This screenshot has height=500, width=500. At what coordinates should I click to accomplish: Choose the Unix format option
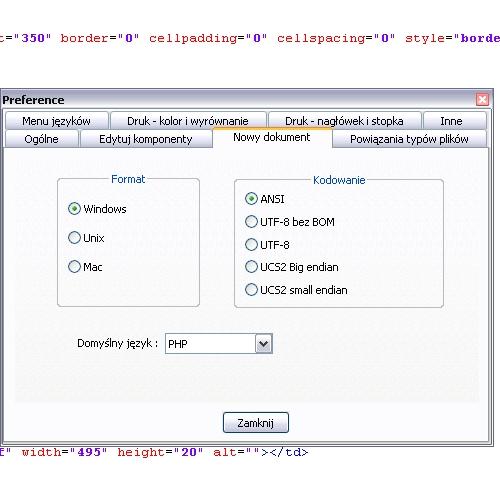(x=74, y=238)
